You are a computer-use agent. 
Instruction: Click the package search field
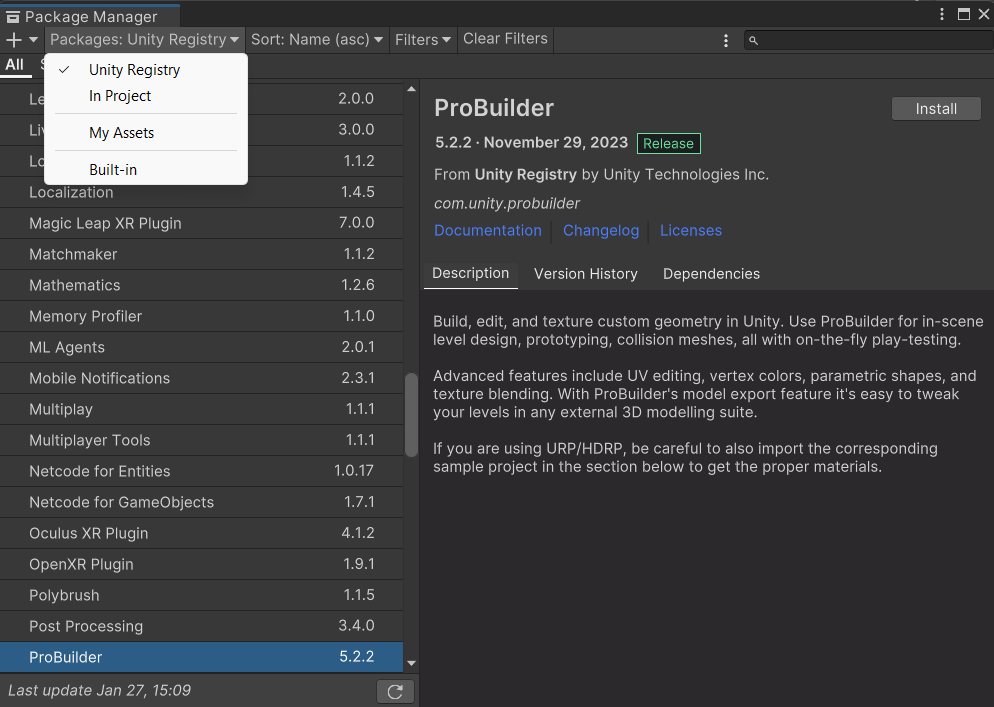click(868, 41)
